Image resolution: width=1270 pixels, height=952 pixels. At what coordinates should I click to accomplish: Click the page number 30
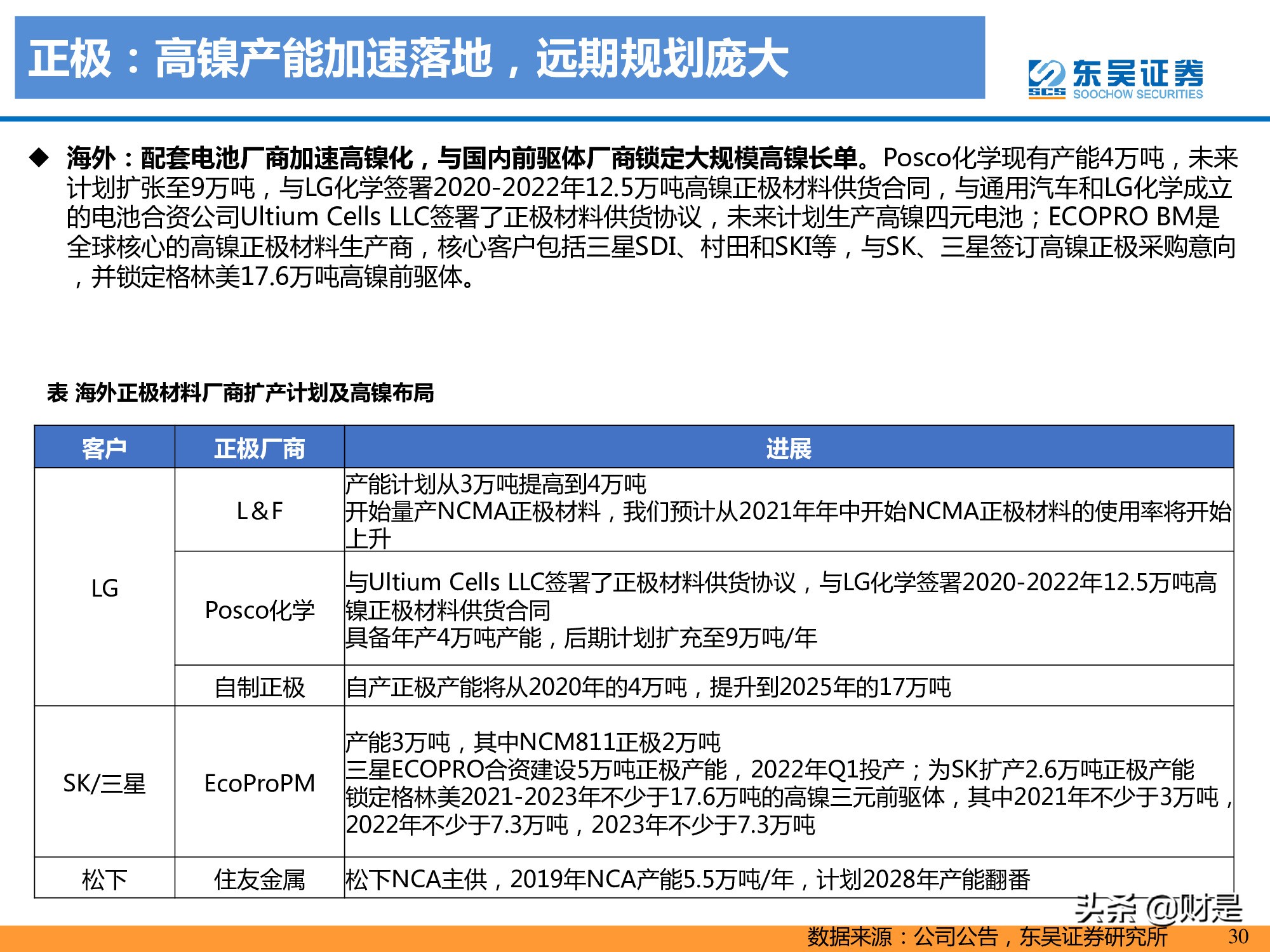click(1238, 937)
